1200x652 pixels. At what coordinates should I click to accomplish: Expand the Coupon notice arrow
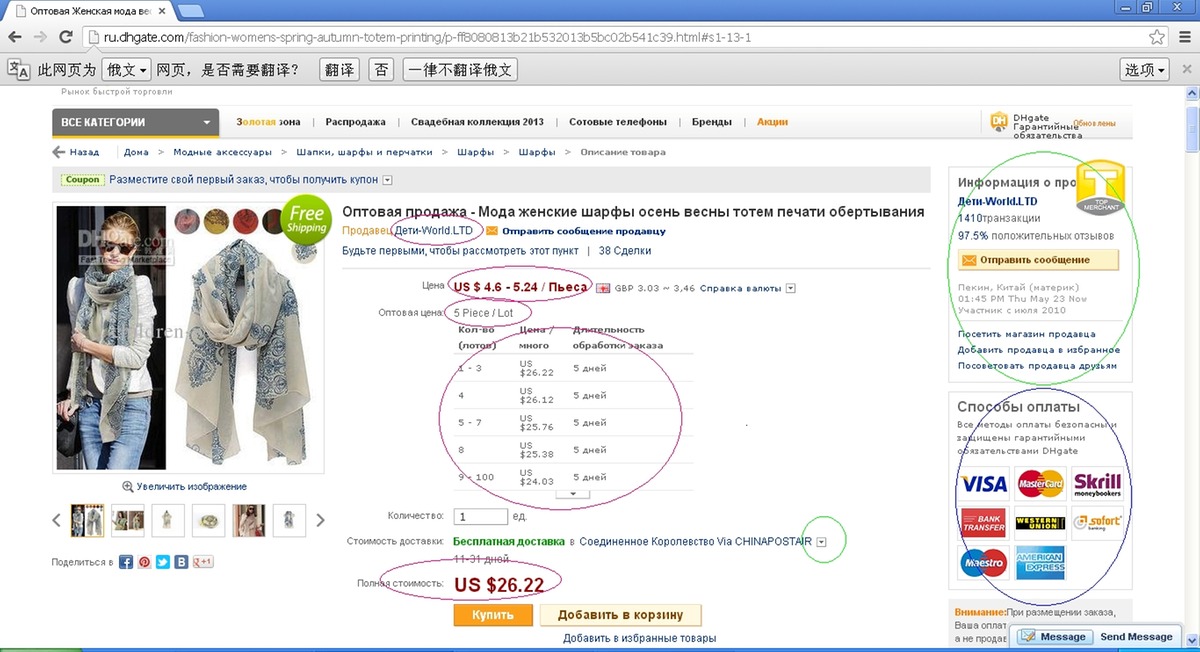pos(387,180)
